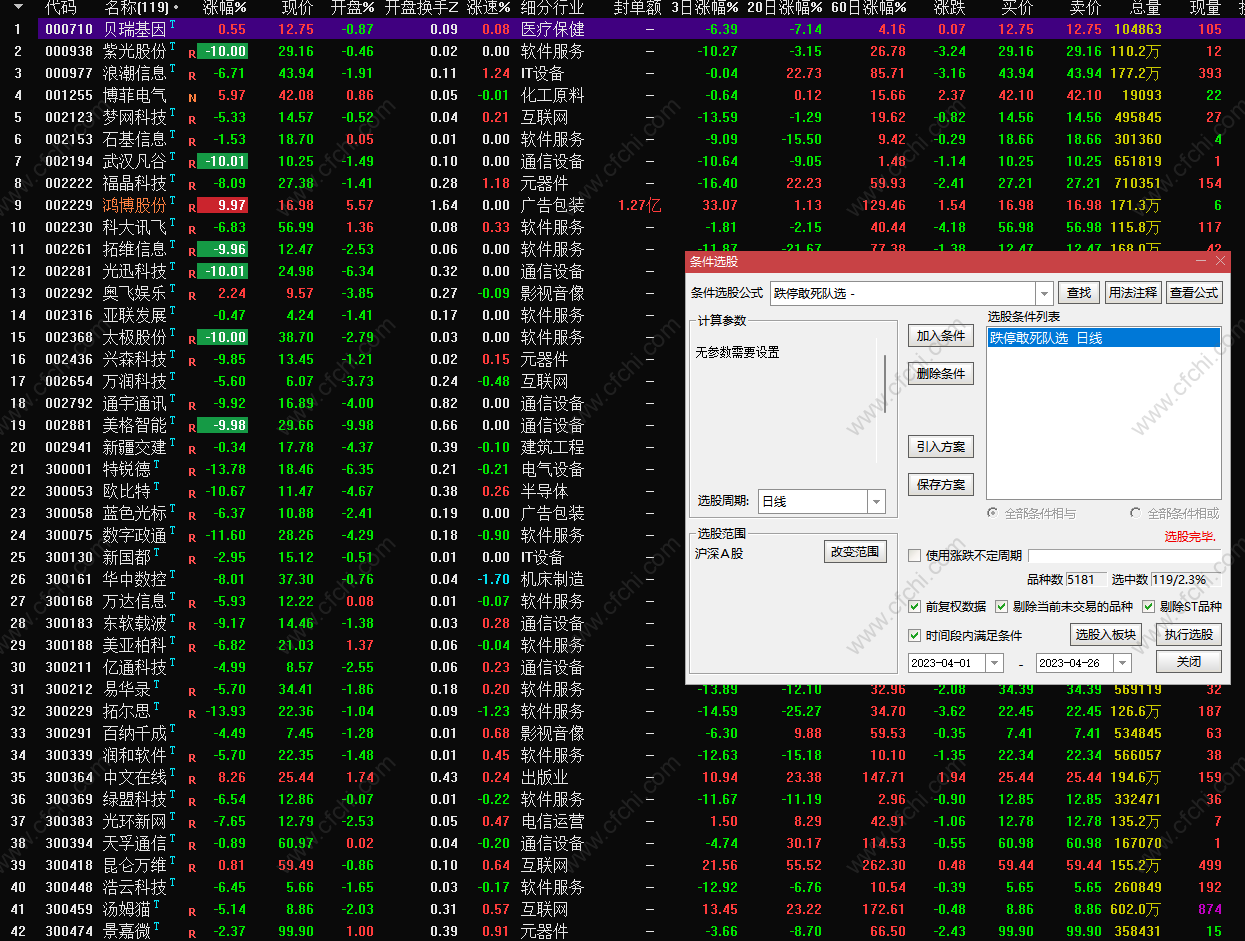Click the R marker on 中文在线 row
The image size is (1245, 941).
point(192,778)
